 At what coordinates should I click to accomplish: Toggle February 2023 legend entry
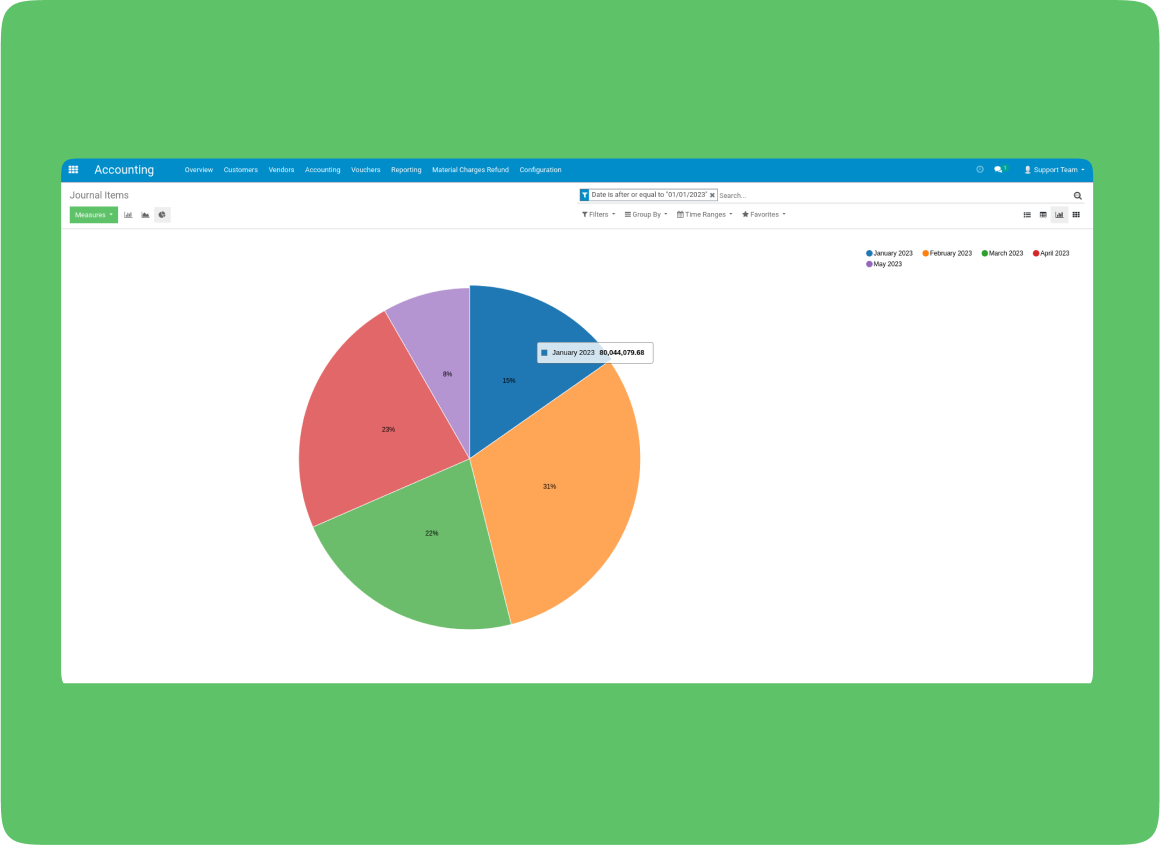(x=946, y=254)
